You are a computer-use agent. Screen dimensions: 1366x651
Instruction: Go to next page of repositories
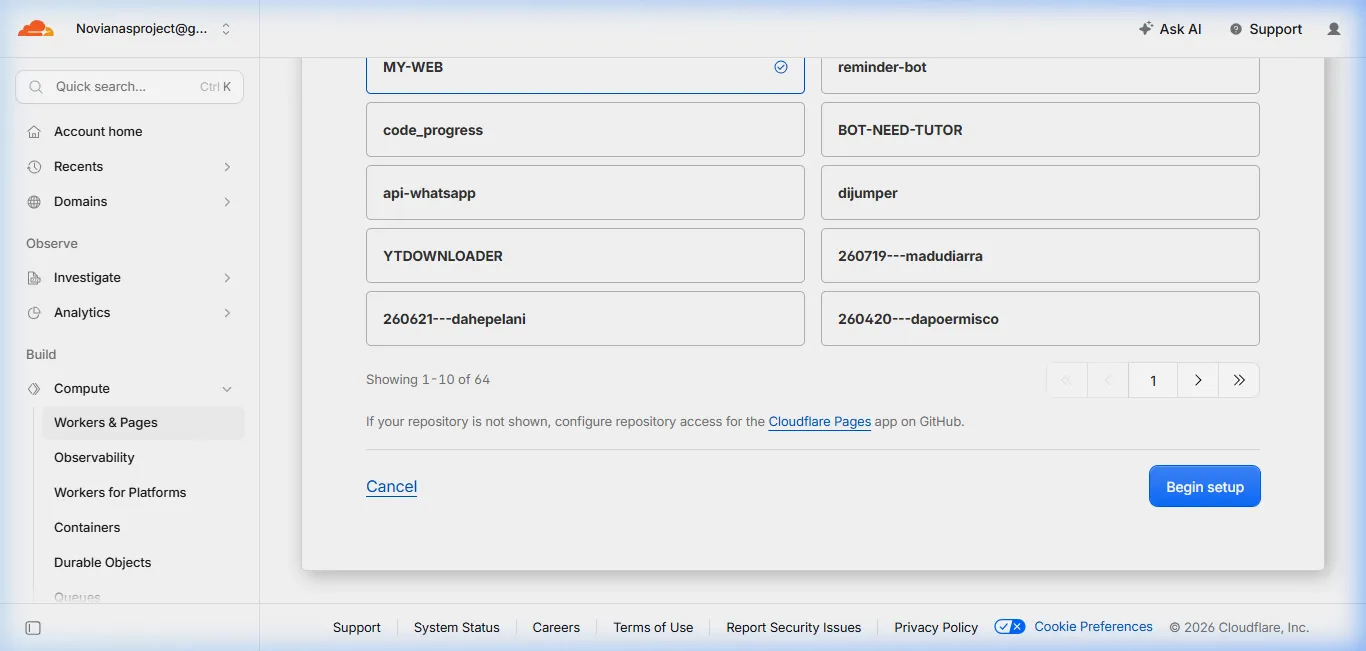pos(1198,380)
